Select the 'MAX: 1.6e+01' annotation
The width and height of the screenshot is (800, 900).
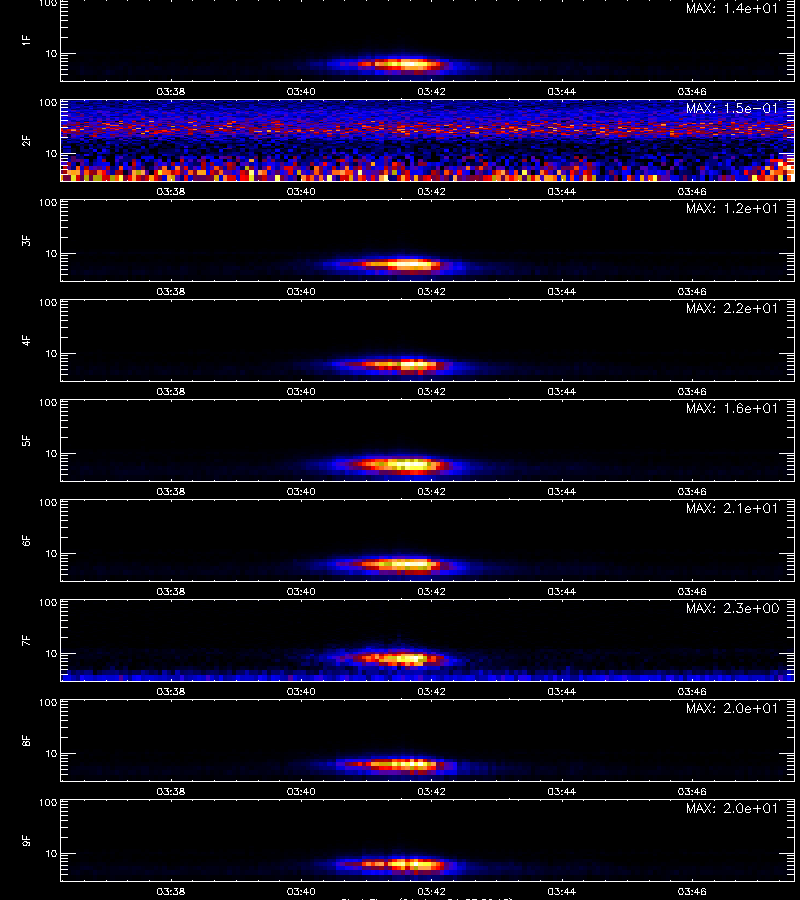coord(732,408)
